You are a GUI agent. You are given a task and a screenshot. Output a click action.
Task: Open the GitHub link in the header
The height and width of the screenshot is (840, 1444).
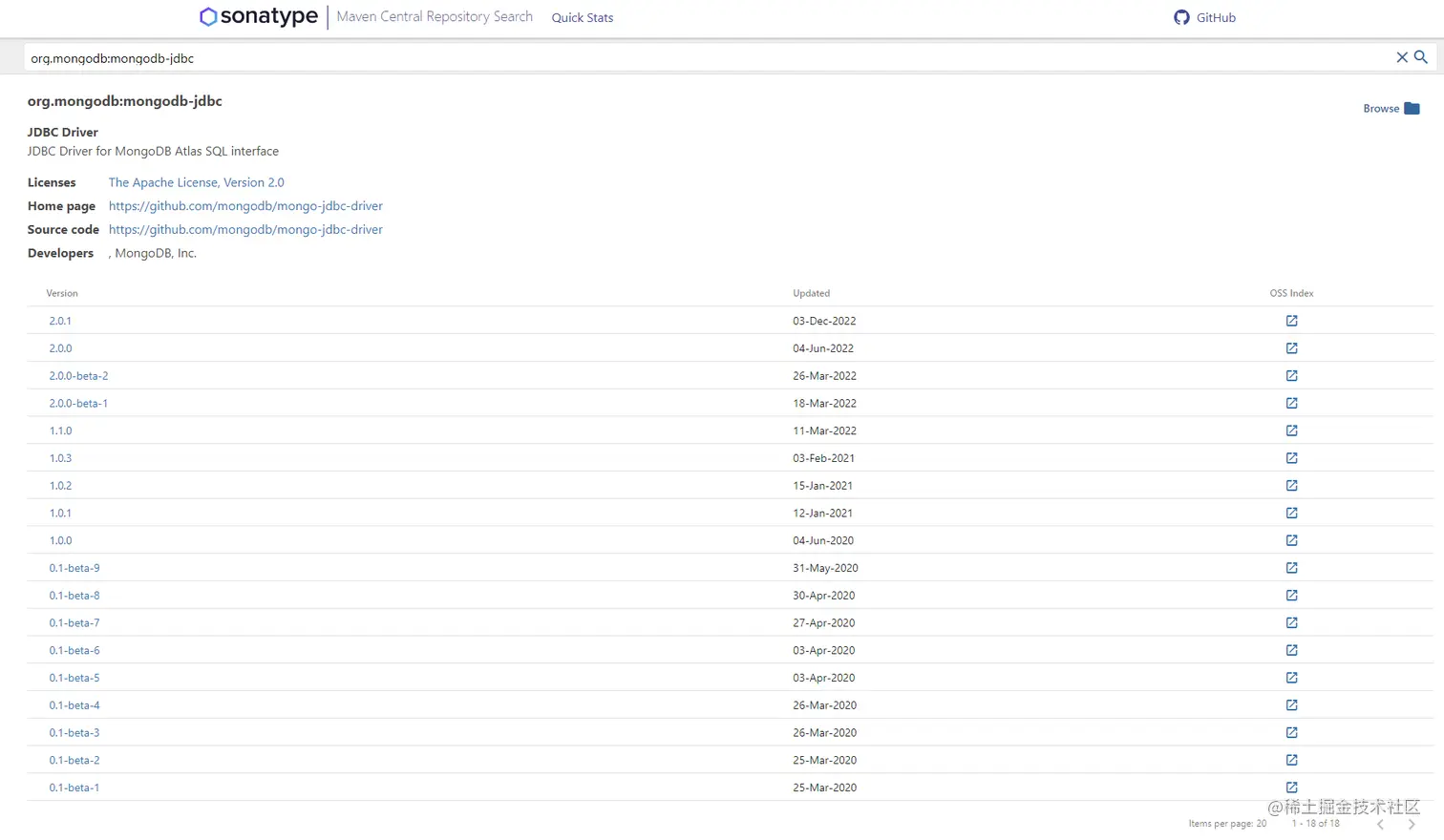click(x=1216, y=18)
